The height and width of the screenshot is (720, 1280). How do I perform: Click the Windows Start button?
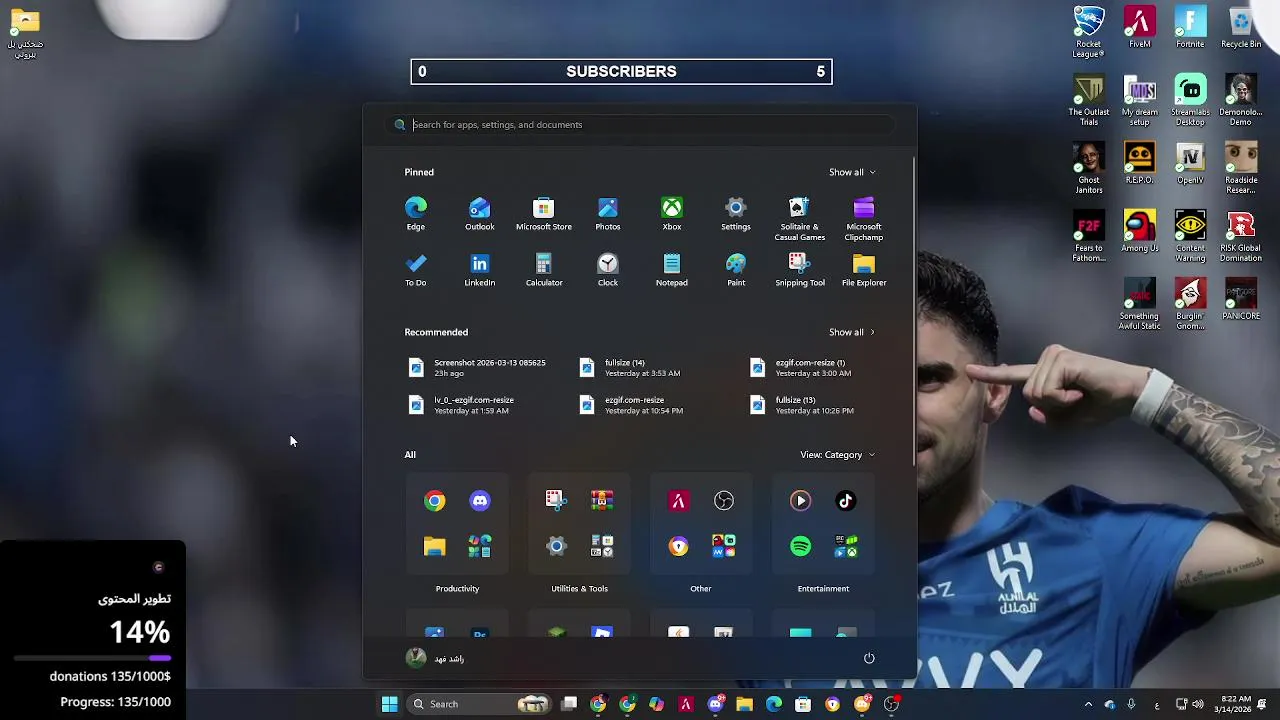tap(390, 704)
